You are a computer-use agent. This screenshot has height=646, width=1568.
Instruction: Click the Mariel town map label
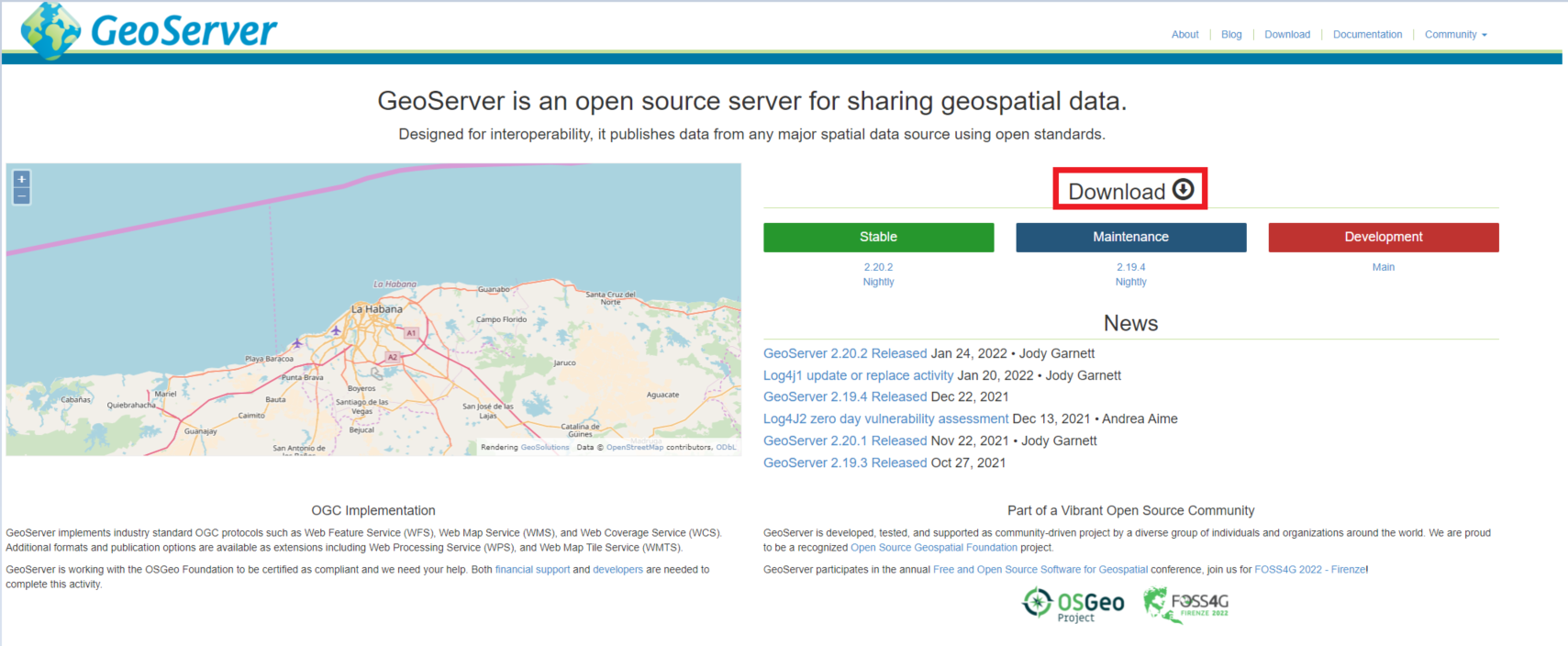click(165, 394)
